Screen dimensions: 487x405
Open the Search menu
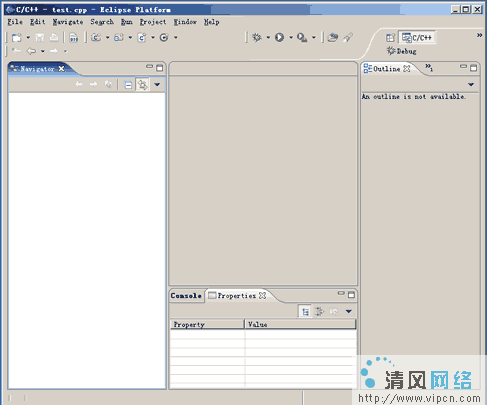pyautogui.click(x=102, y=22)
